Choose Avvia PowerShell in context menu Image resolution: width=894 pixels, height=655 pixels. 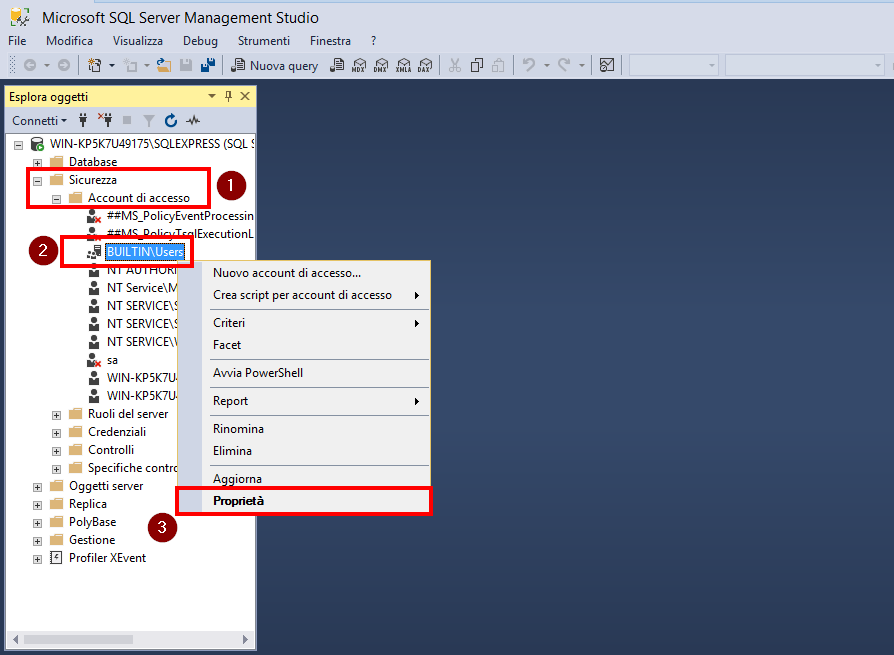pyautogui.click(x=304, y=373)
